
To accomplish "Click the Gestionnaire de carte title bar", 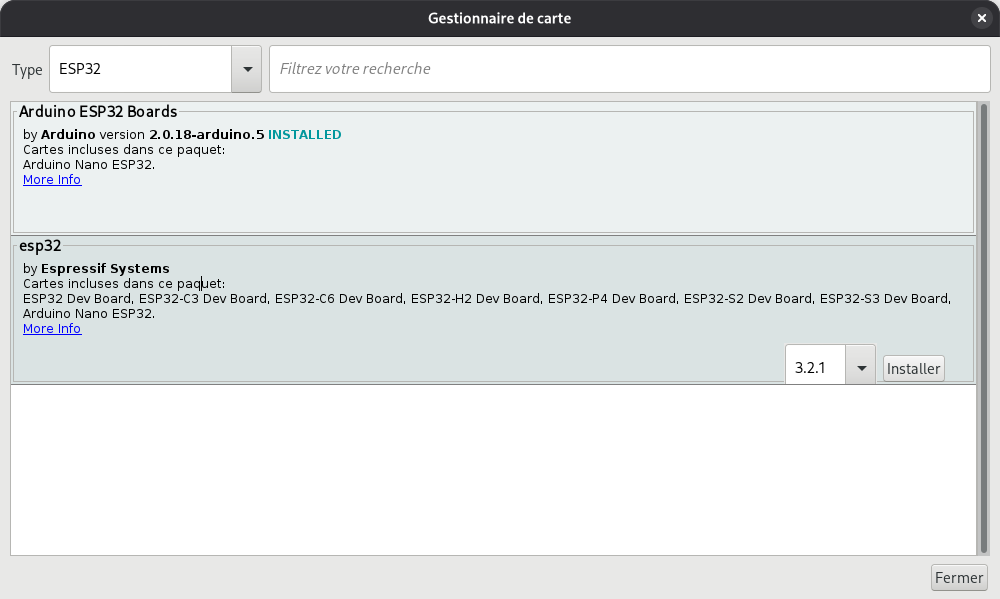I will 499,18.
